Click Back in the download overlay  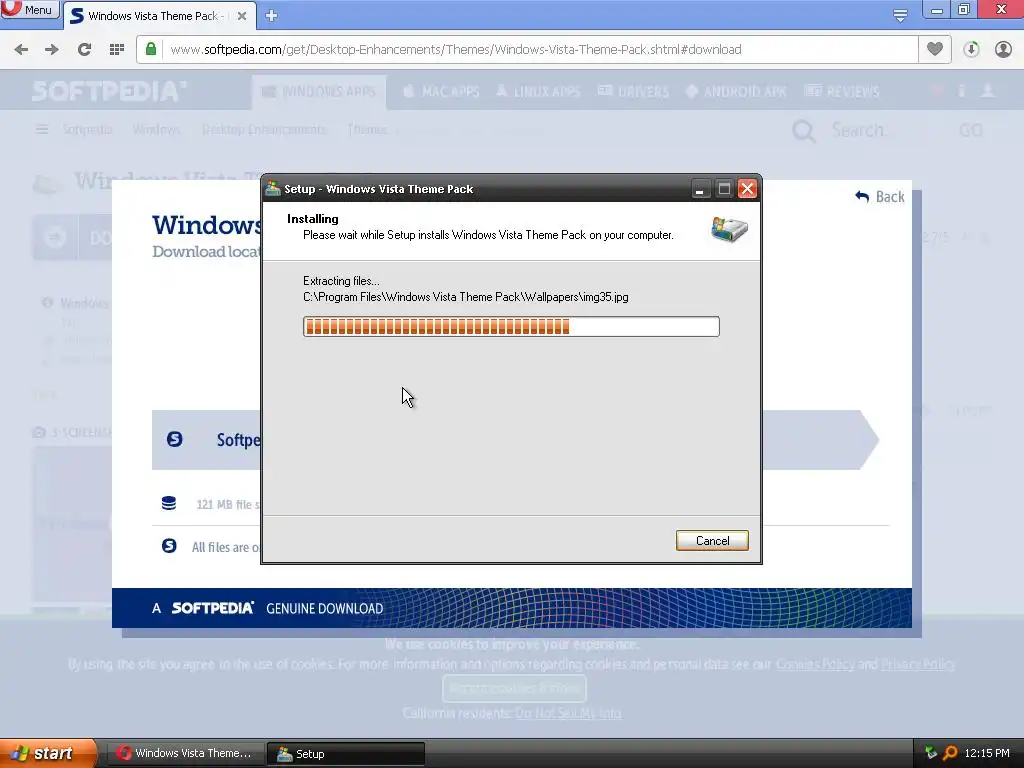[880, 197]
